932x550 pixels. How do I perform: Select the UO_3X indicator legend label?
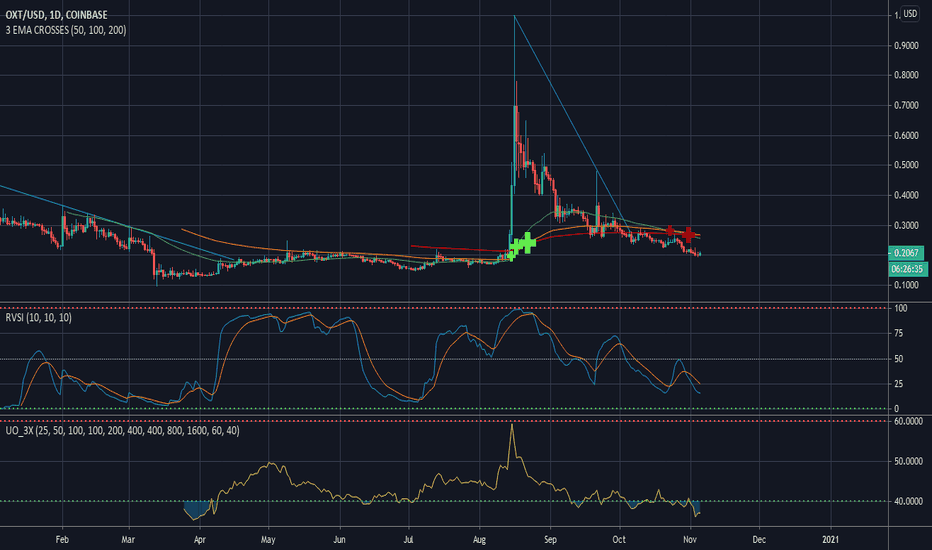[122, 430]
